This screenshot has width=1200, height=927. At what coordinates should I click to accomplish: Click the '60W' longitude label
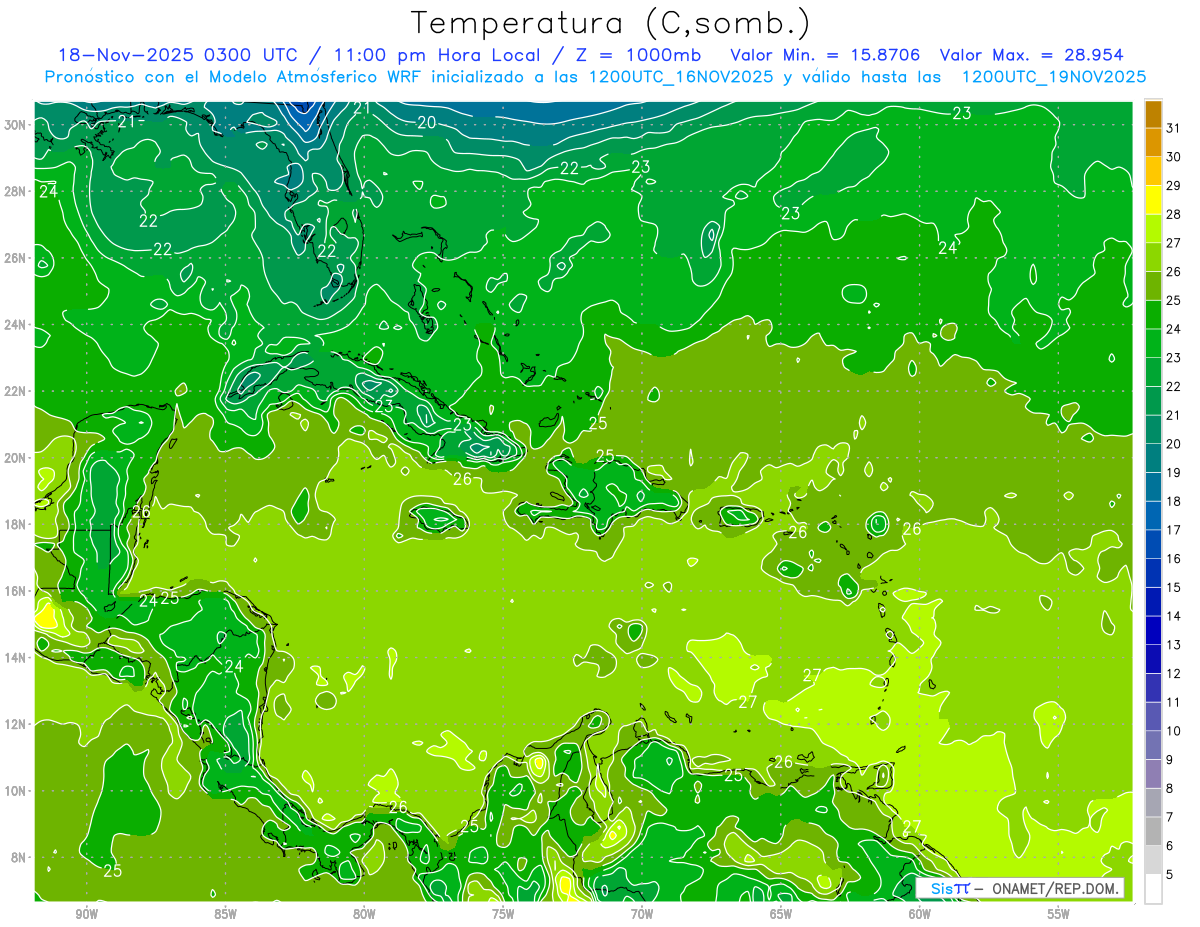coord(920,914)
